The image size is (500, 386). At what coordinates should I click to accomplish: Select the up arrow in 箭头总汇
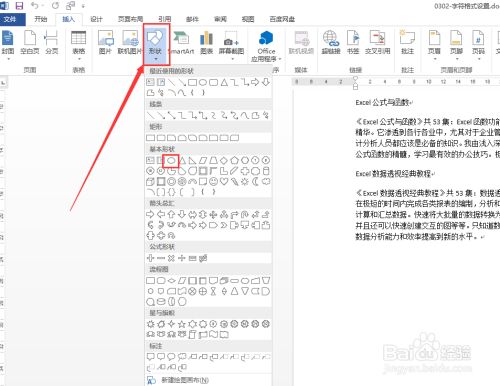point(171,214)
